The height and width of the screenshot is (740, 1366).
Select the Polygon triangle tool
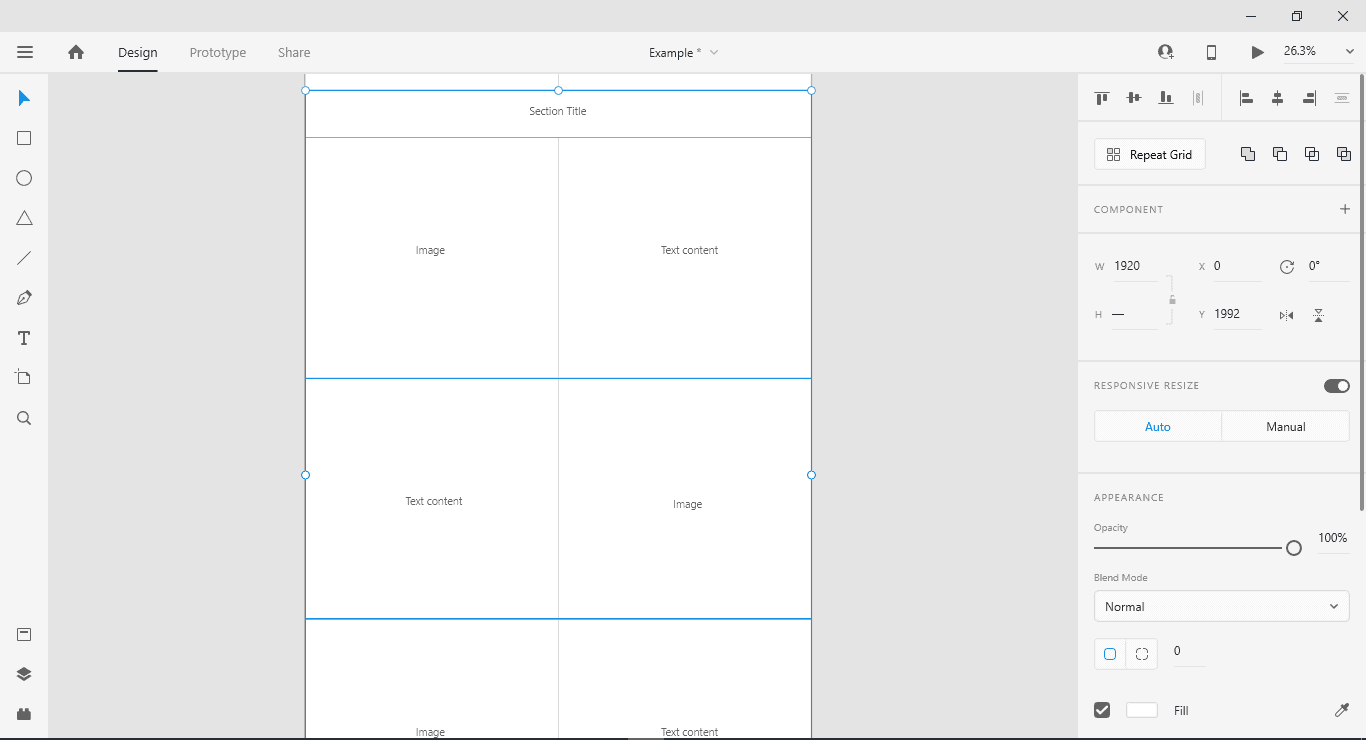[24, 218]
